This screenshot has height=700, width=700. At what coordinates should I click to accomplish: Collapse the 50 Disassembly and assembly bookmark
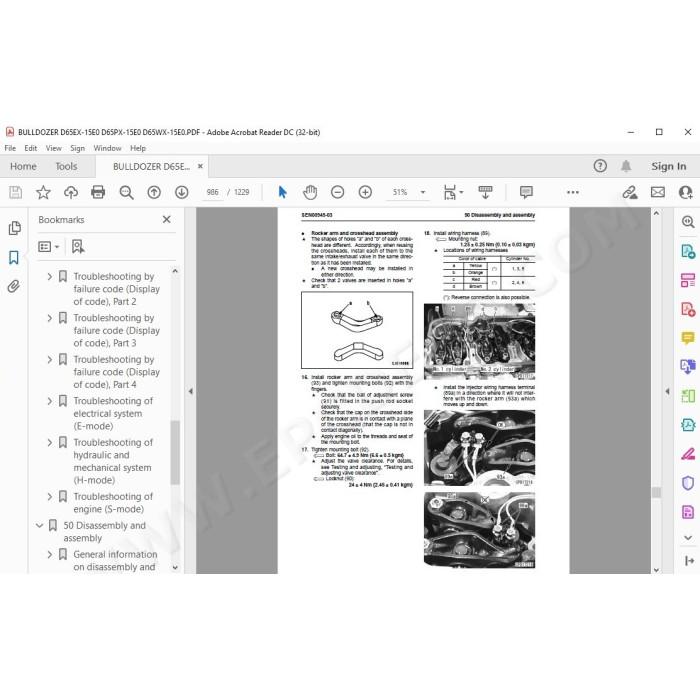tap(40, 526)
